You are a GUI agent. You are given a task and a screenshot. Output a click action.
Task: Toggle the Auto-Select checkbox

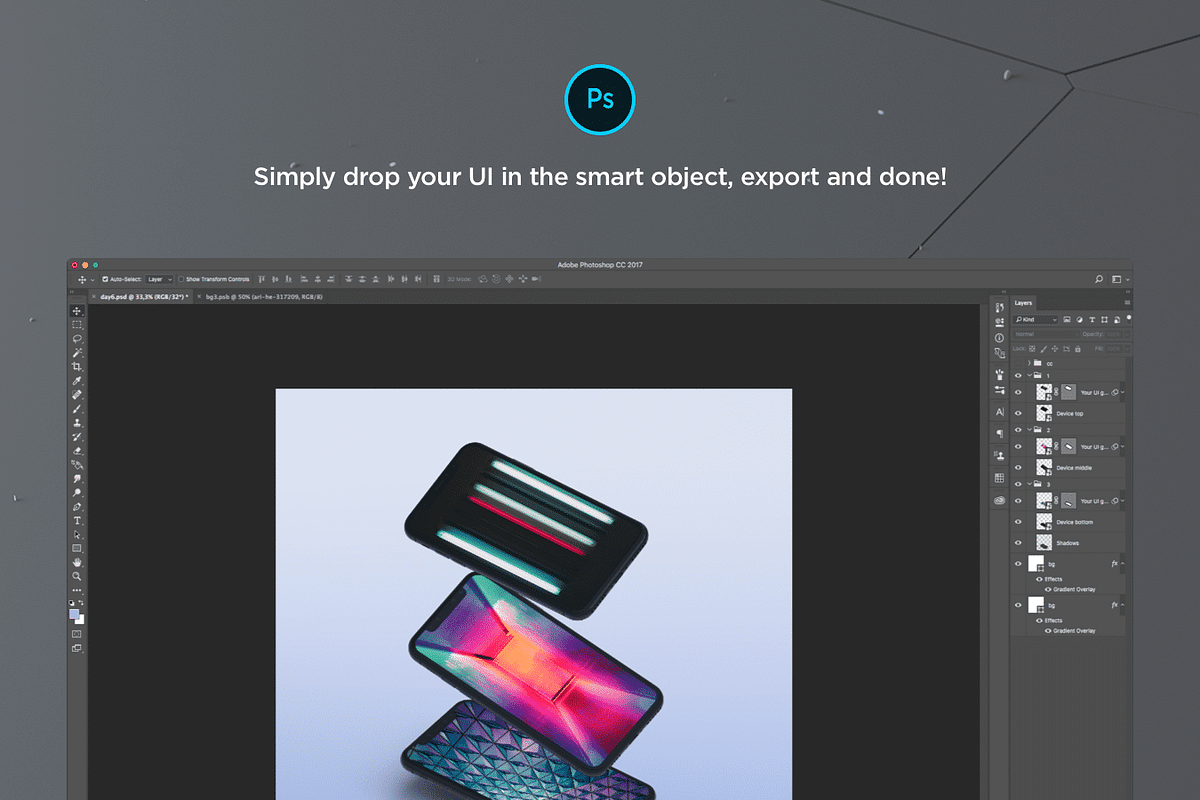click(106, 279)
